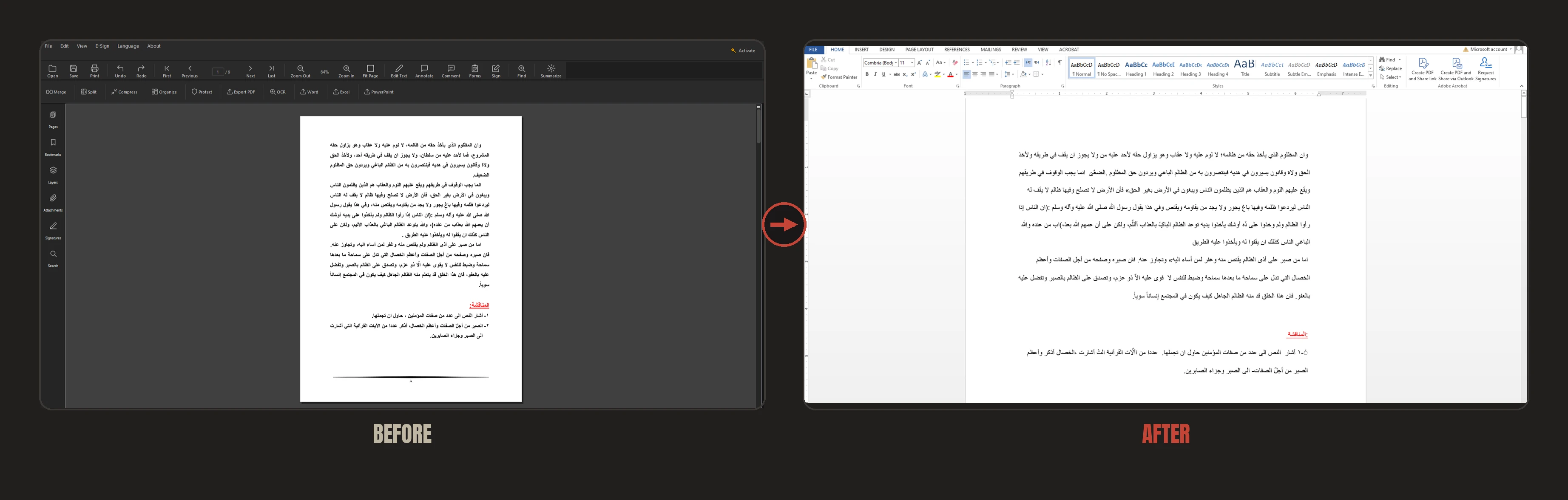Activate the Edit Text tool

tap(399, 71)
